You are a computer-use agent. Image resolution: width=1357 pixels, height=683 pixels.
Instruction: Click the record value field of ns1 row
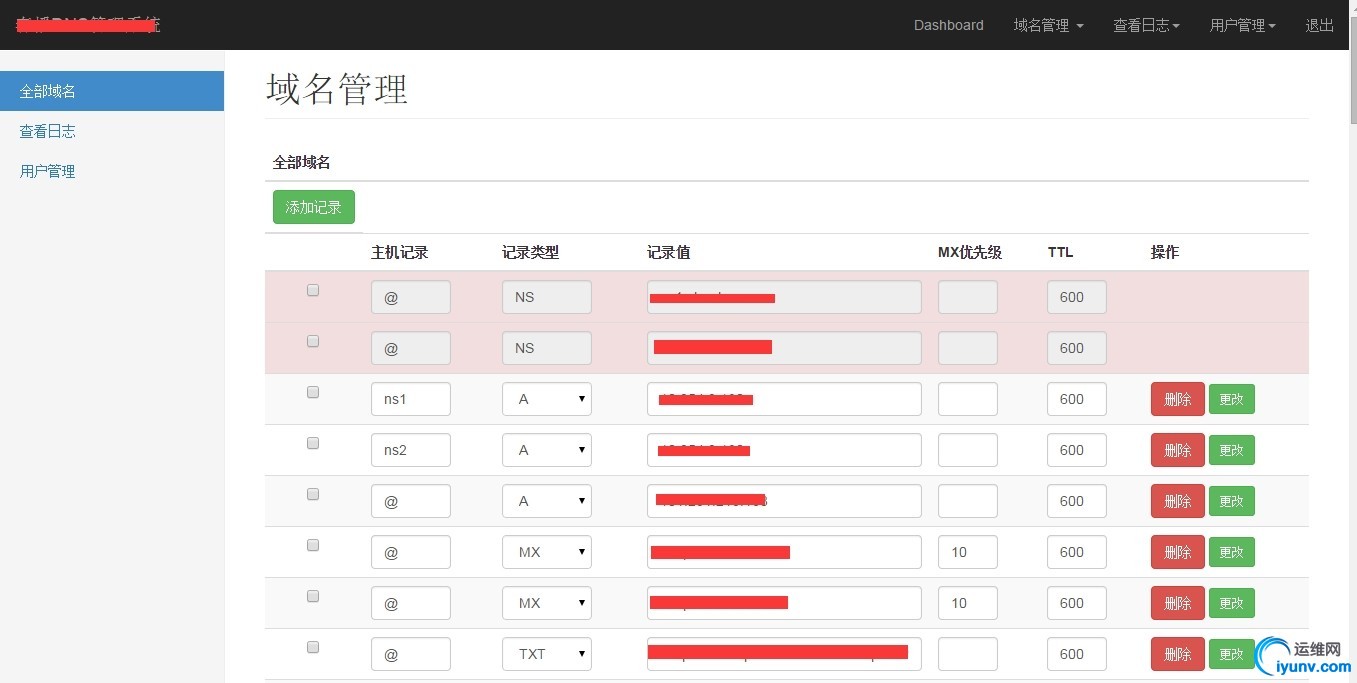click(784, 399)
